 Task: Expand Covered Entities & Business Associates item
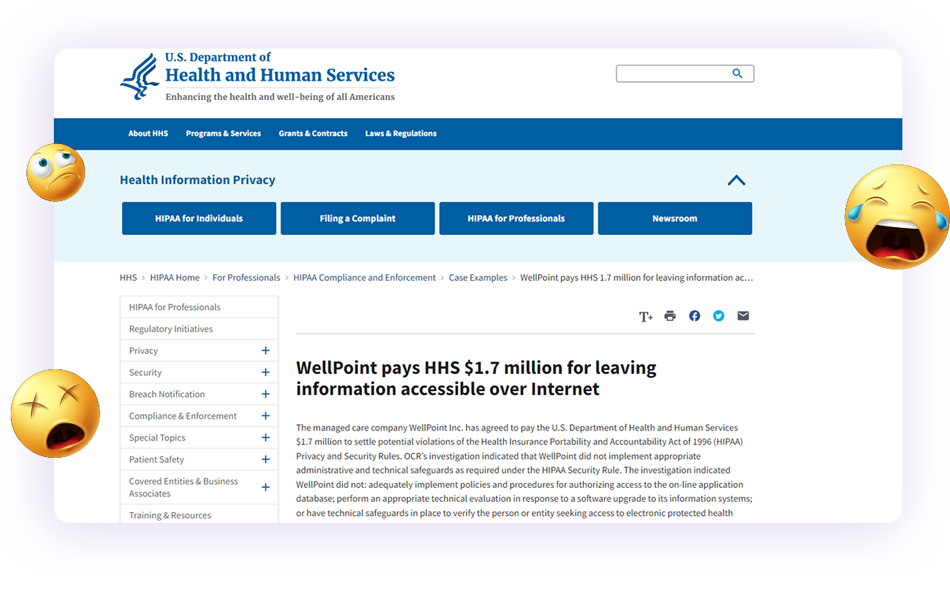265,487
